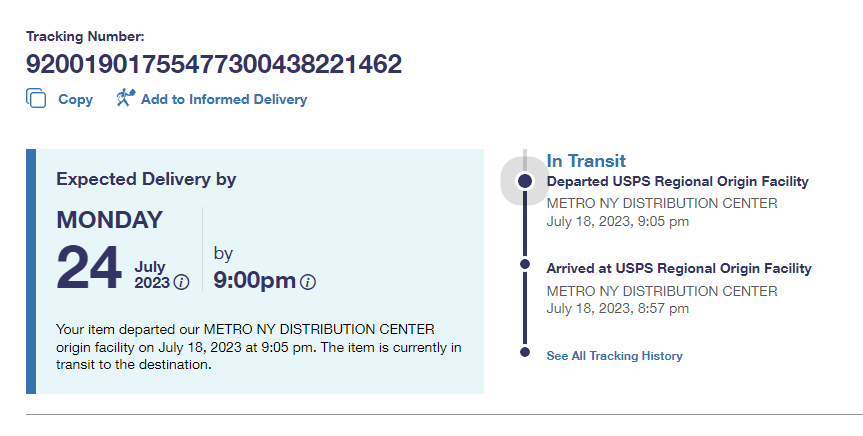Click the Copy clipboard icon
Image resolution: width=863 pixels, height=436 pixels.
point(37,99)
